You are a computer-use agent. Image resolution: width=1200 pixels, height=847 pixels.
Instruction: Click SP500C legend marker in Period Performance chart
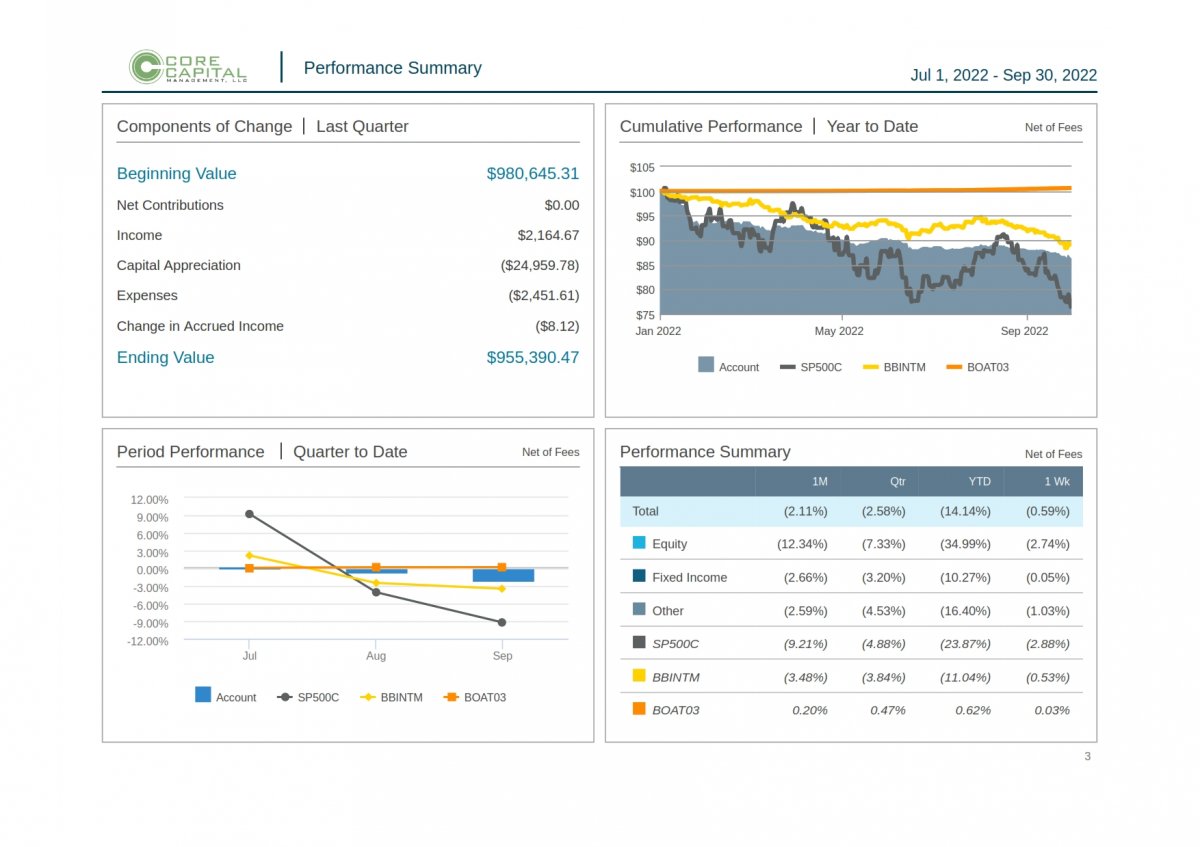(x=284, y=697)
